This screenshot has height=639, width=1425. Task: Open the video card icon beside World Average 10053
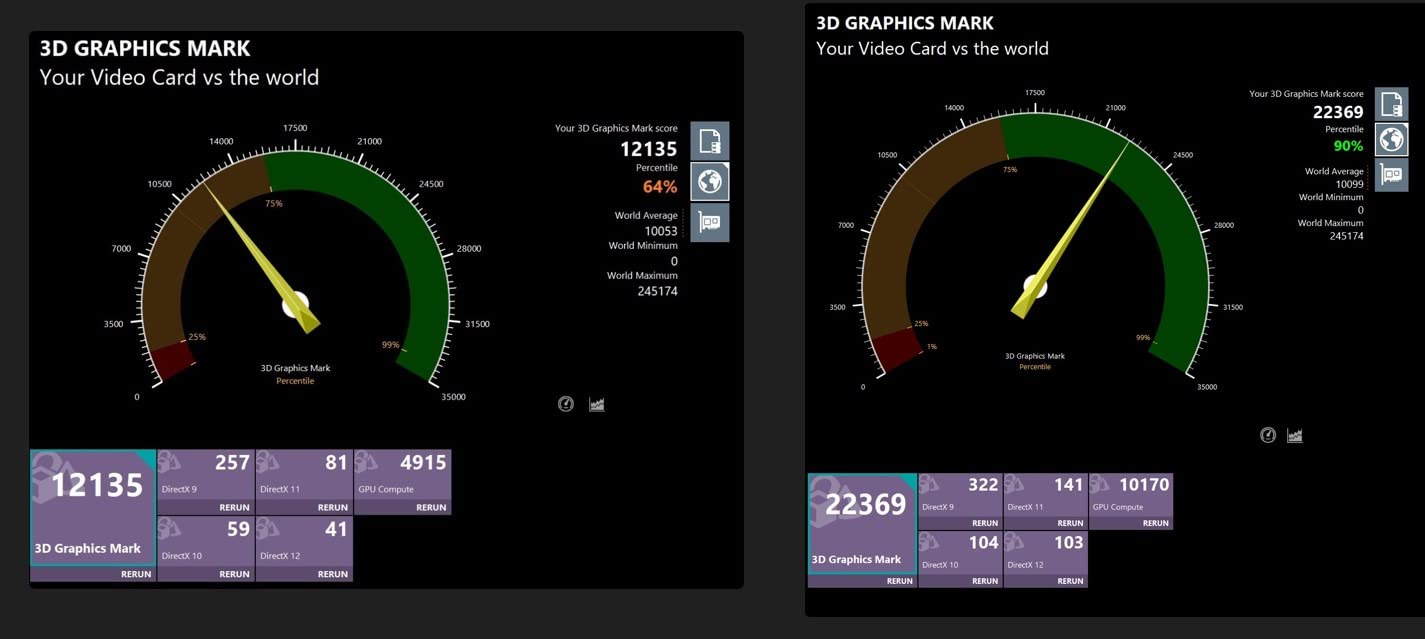(710, 223)
